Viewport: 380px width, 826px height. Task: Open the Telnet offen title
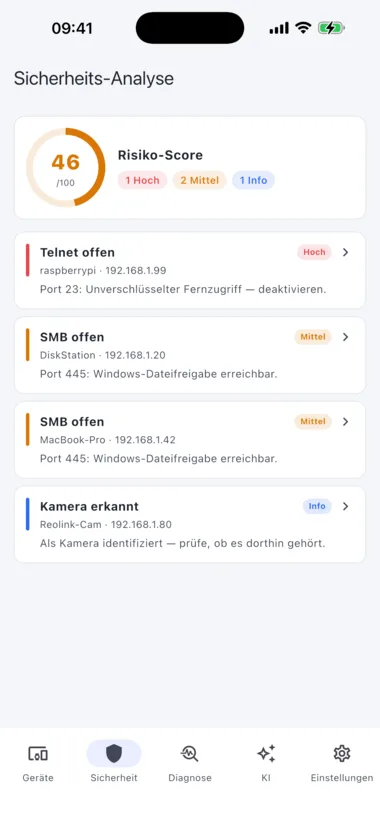[x=77, y=252]
